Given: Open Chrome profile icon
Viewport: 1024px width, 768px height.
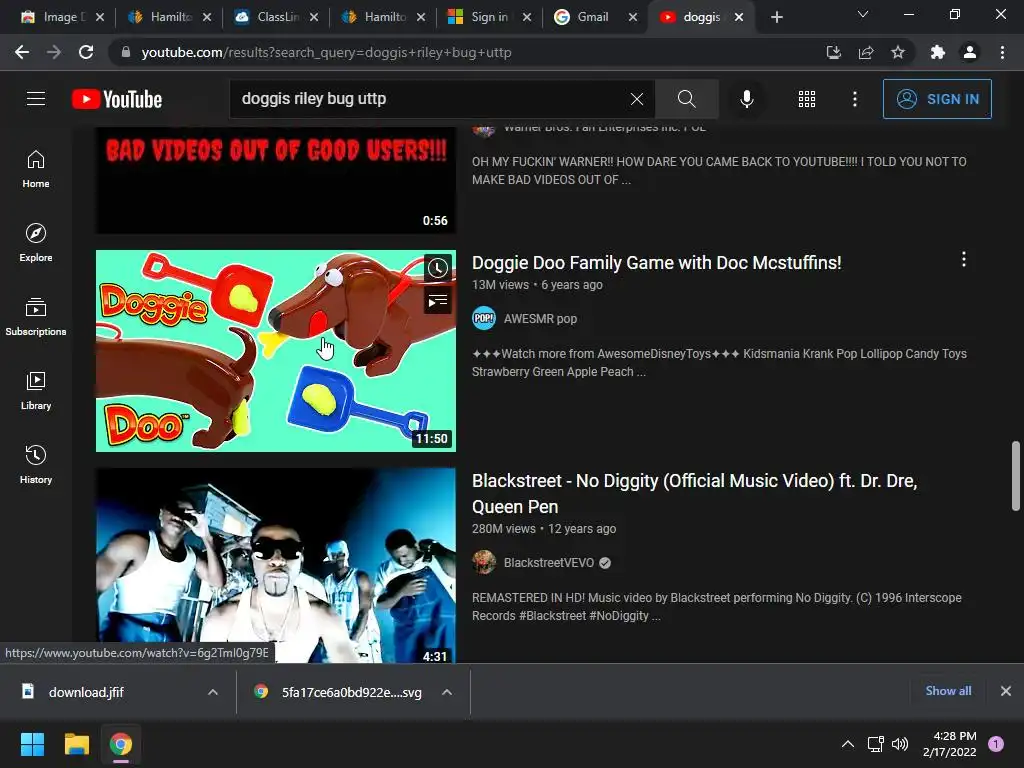Looking at the screenshot, I should 970,52.
